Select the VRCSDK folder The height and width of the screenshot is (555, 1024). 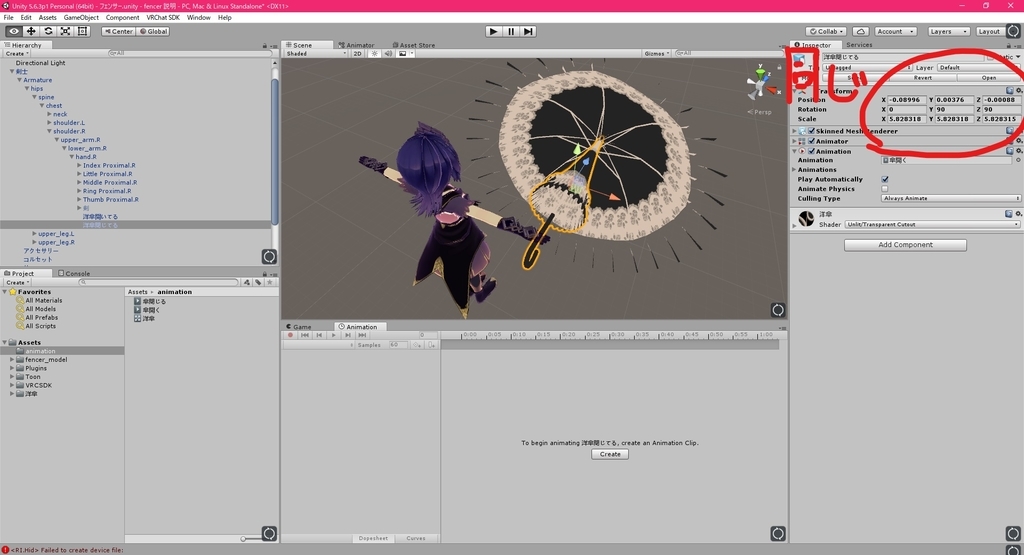click(39, 385)
